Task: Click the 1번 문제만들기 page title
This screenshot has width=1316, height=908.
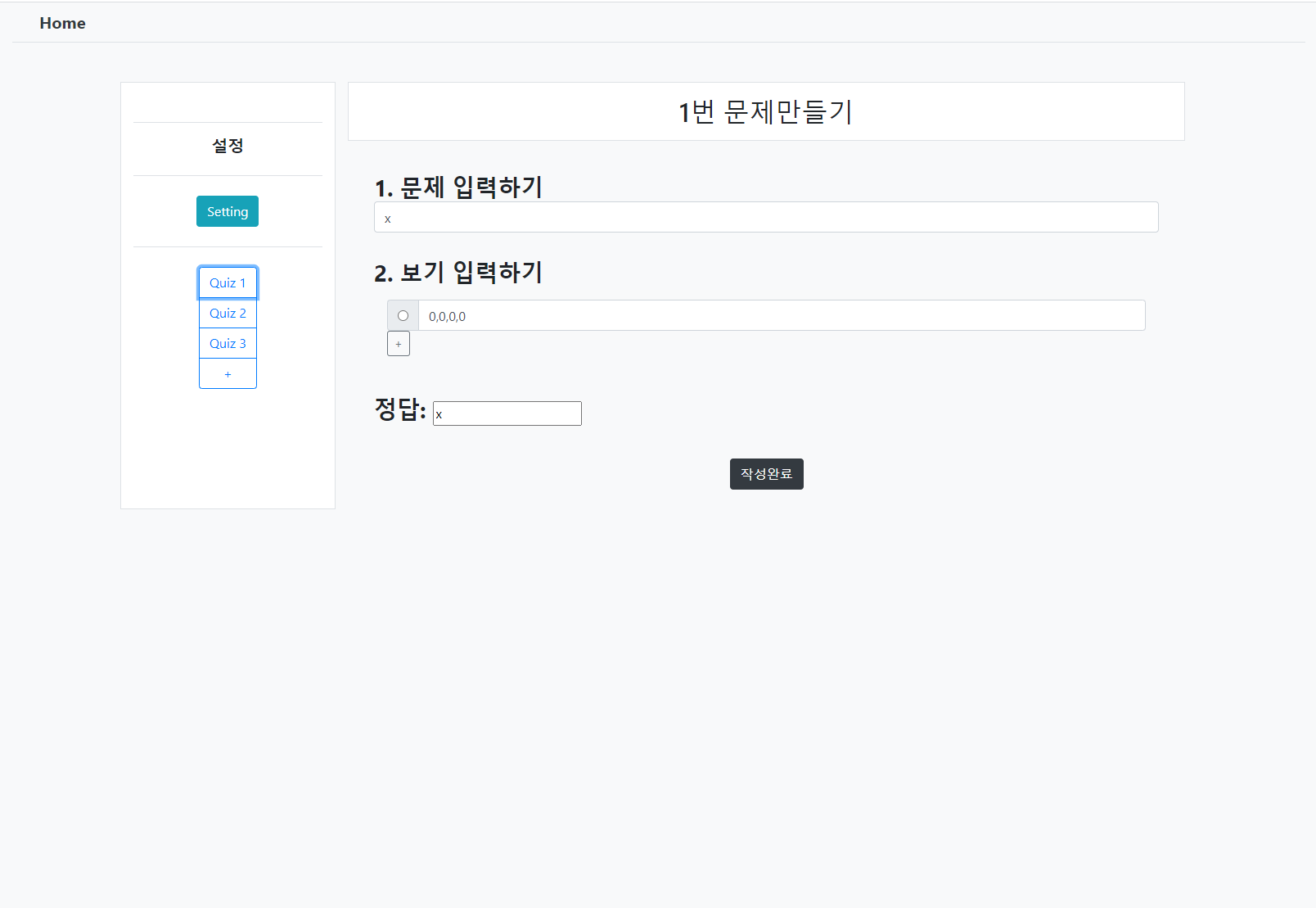Action: [x=766, y=111]
